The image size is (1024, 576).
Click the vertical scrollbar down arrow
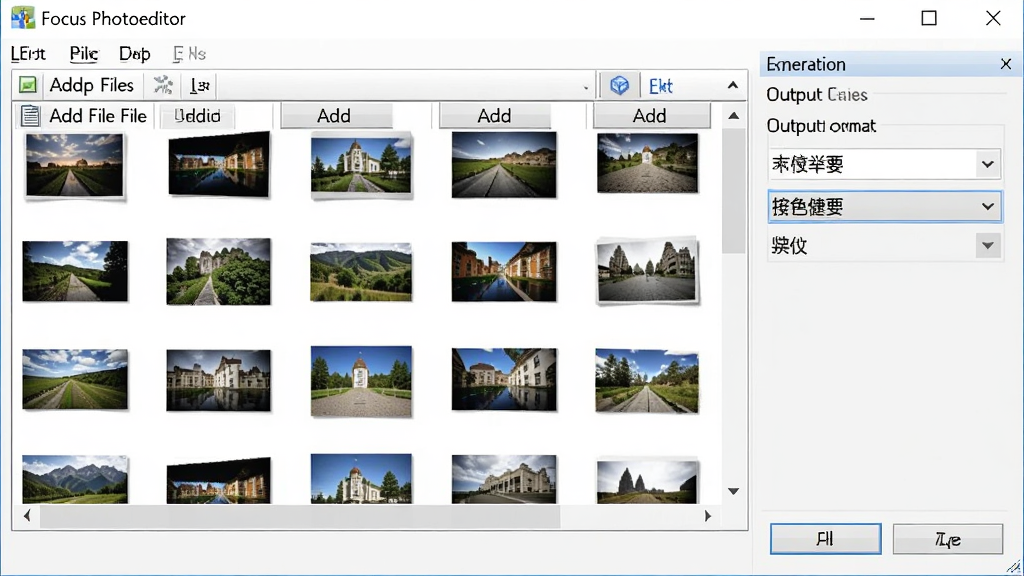[733, 491]
